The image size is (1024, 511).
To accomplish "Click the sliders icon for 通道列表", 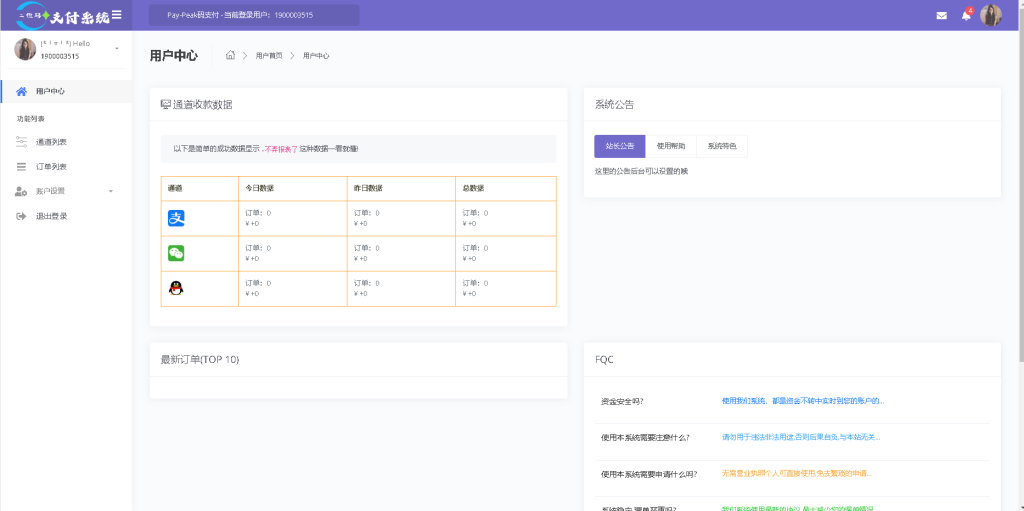I will [x=22, y=142].
